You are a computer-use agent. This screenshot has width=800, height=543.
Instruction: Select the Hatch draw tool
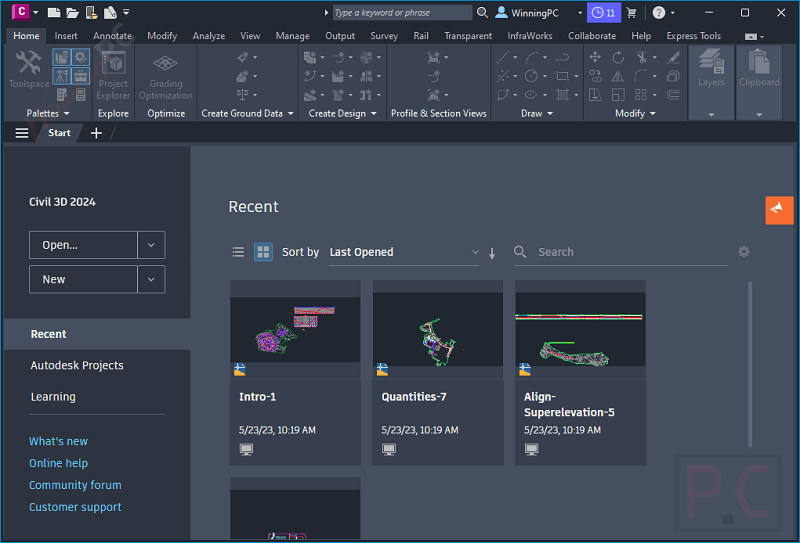[x=562, y=95]
